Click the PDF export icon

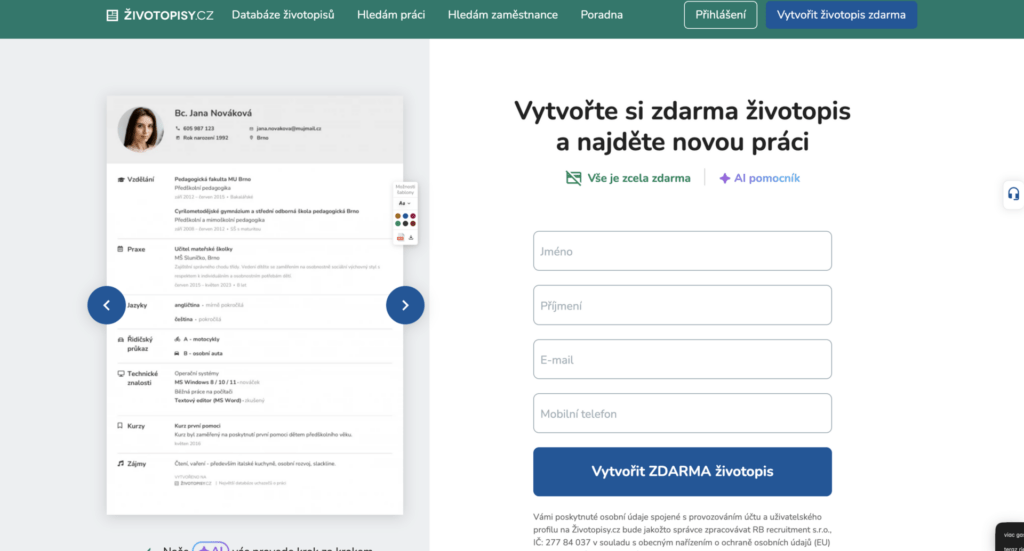point(400,237)
